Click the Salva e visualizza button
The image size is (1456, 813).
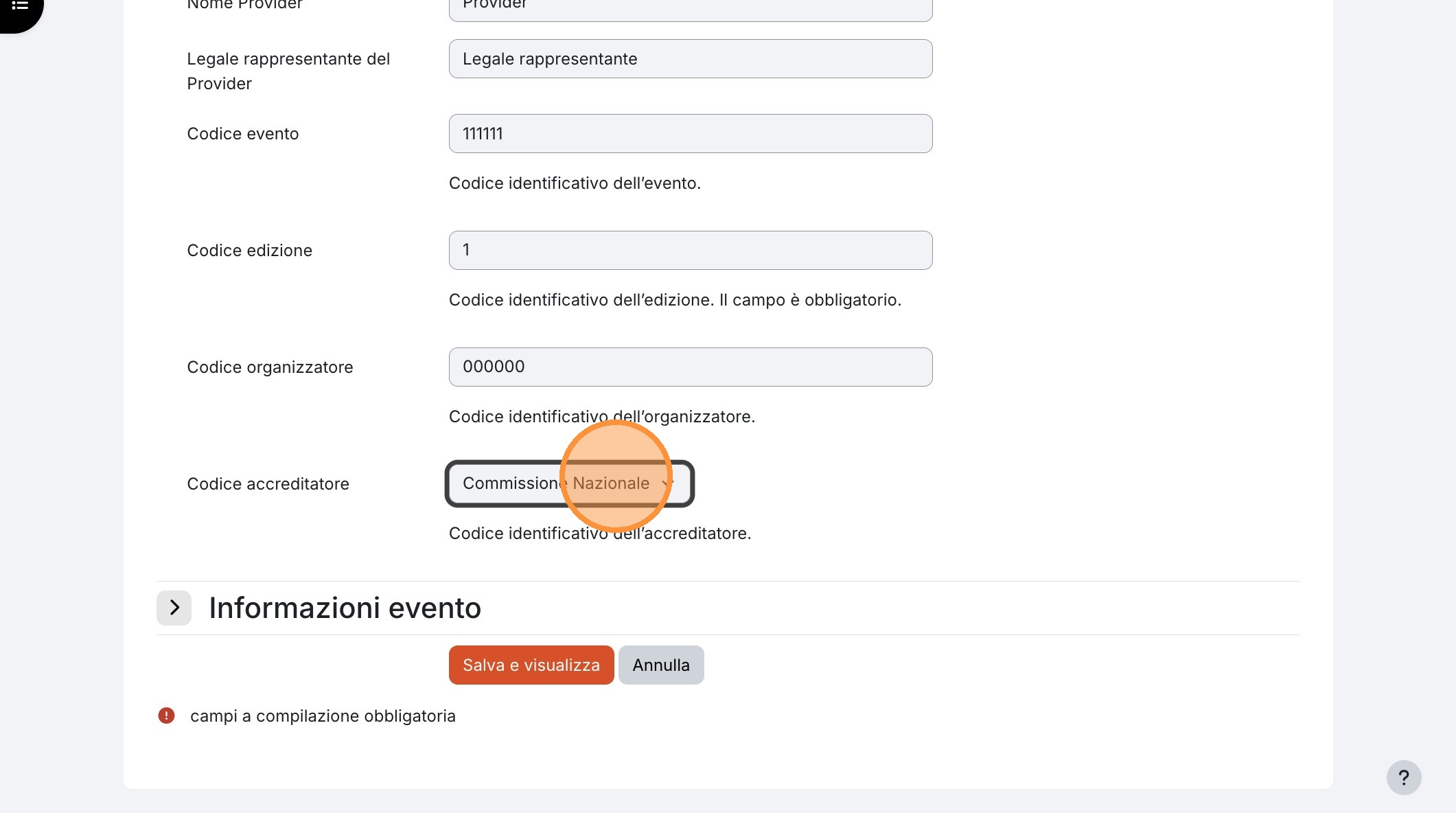pyautogui.click(x=531, y=665)
